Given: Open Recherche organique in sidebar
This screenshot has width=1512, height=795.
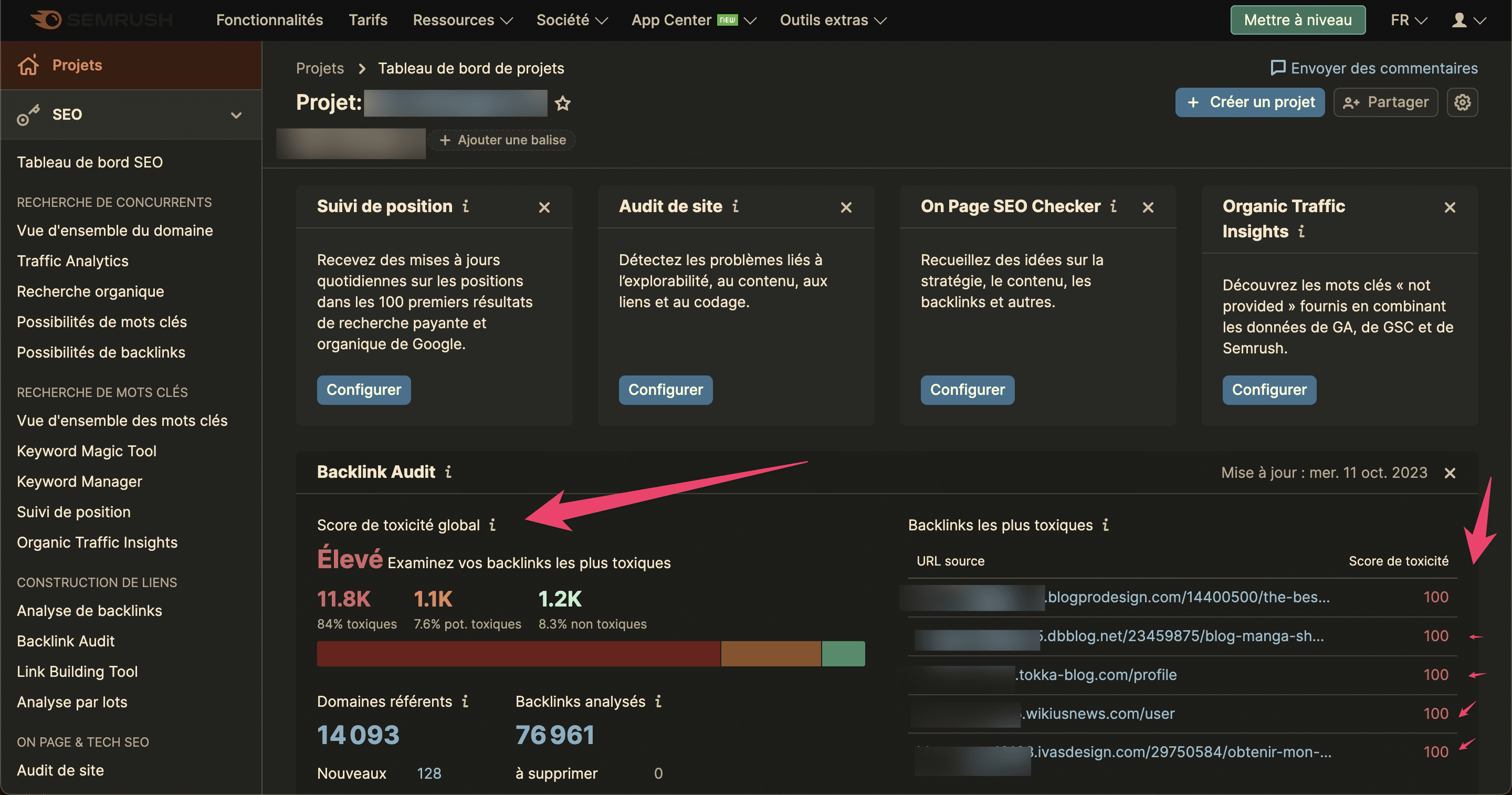Looking at the screenshot, I should pyautogui.click(x=90, y=291).
